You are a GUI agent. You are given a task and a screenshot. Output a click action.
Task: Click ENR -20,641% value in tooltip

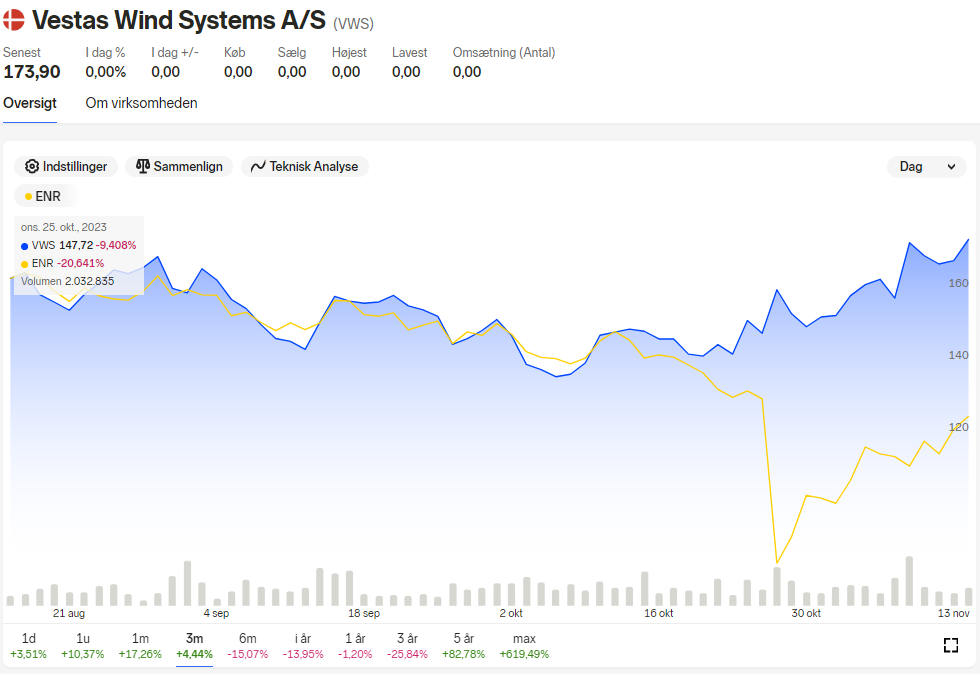pyautogui.click(x=81, y=263)
